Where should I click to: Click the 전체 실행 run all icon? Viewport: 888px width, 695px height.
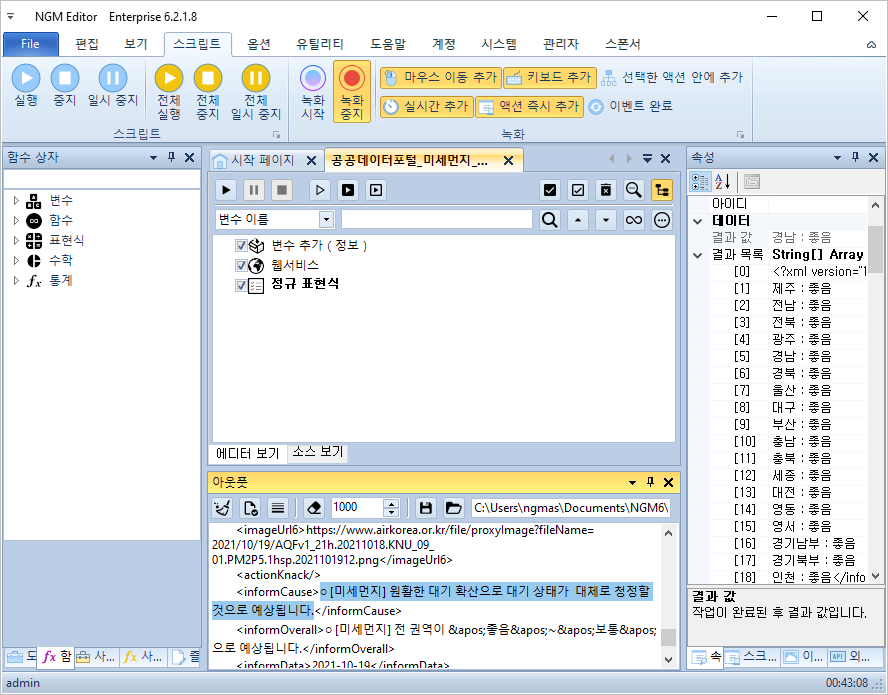(169, 78)
